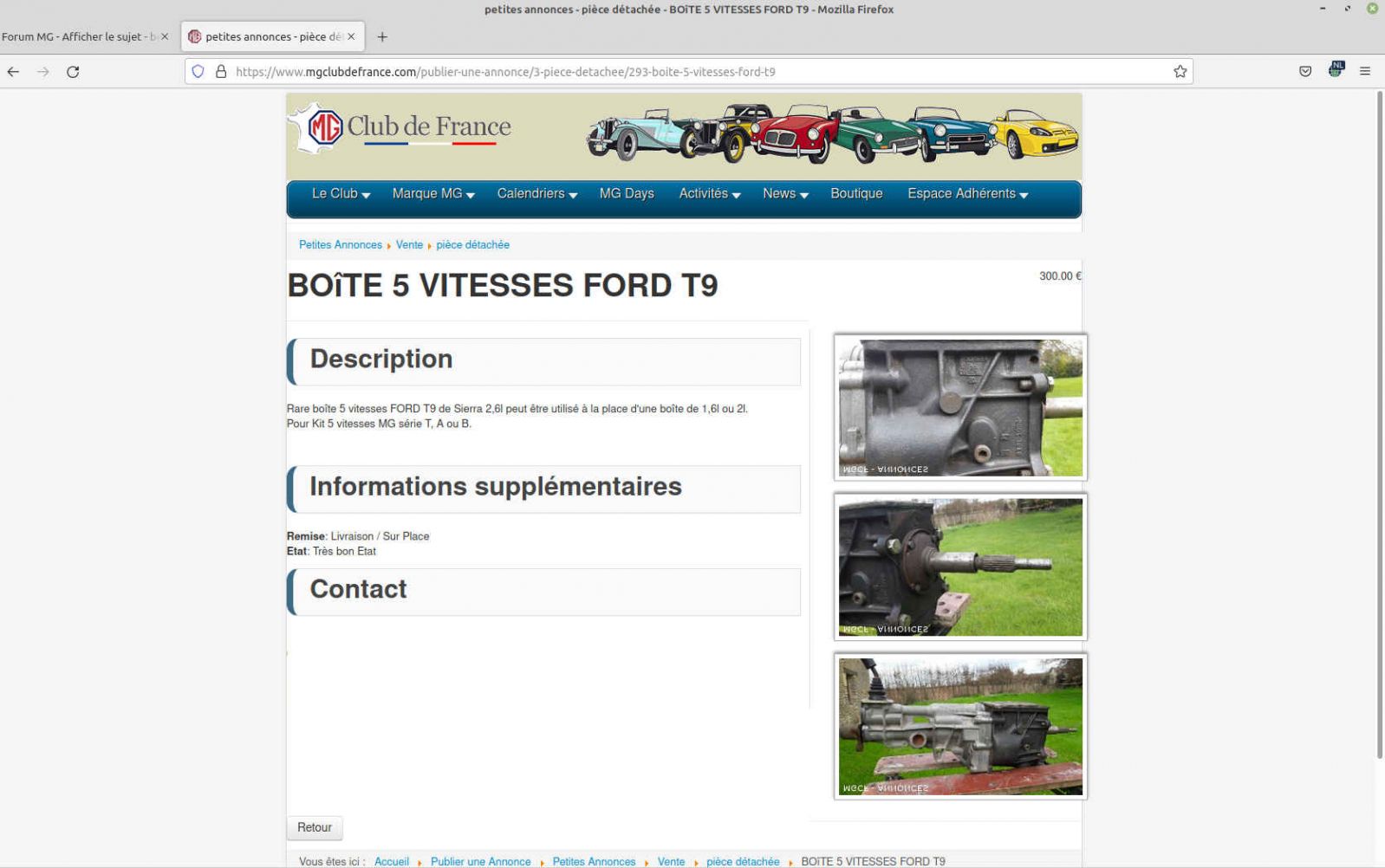Expand the Espace Adhérents menu

pos(967,194)
